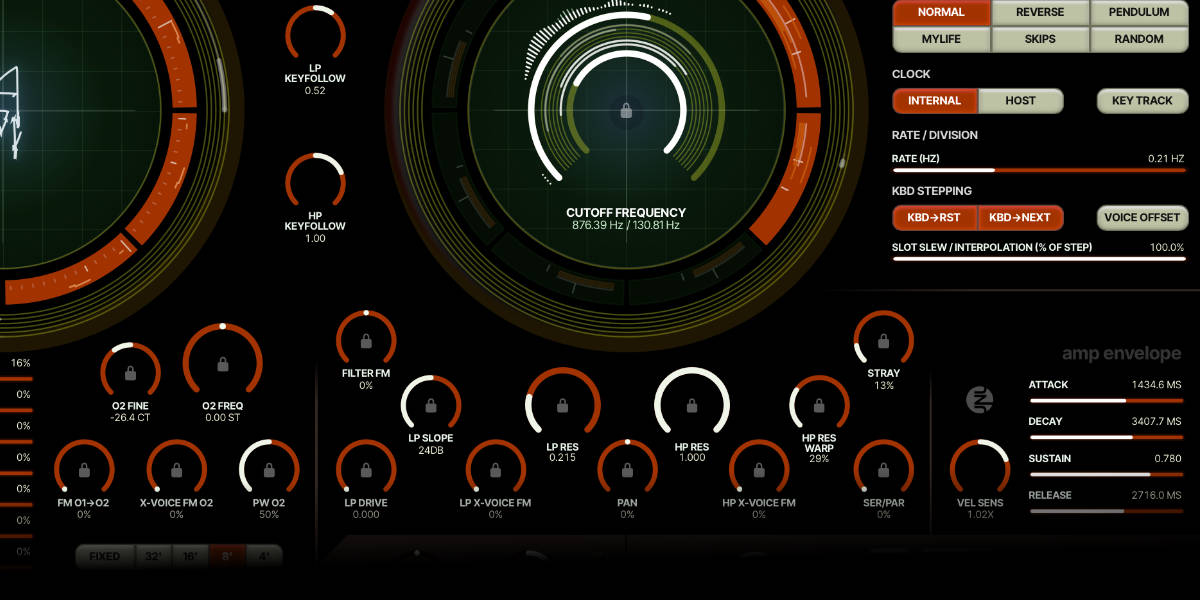
Task: Click the RELEASE envelope slider
Action: pos(1105,511)
